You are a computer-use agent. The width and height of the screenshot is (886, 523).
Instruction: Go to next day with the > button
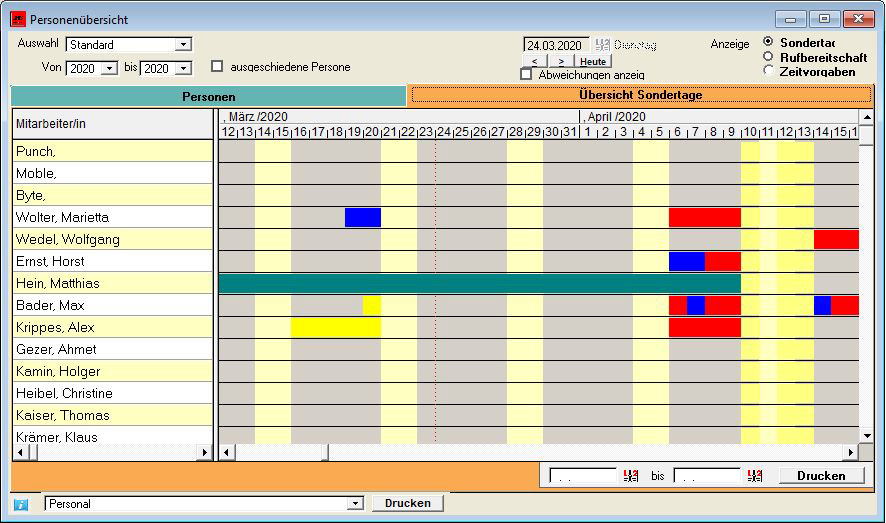(561, 62)
